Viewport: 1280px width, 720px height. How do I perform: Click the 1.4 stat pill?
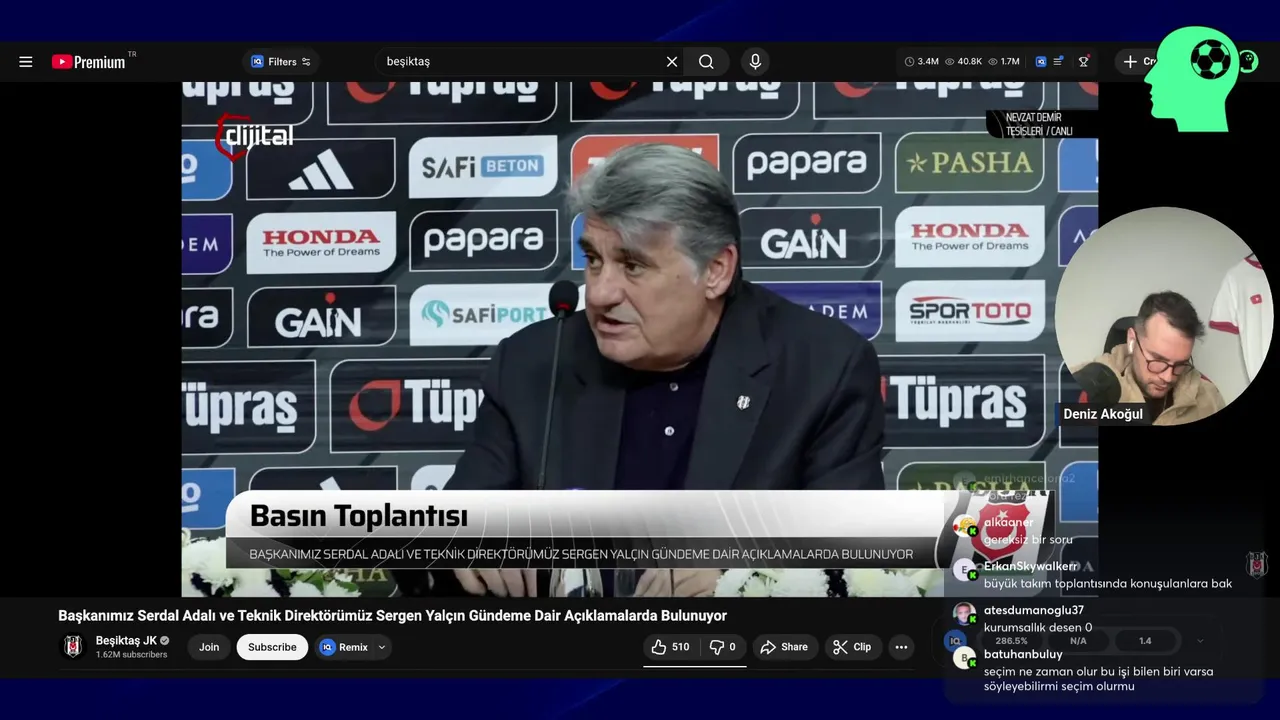1145,641
